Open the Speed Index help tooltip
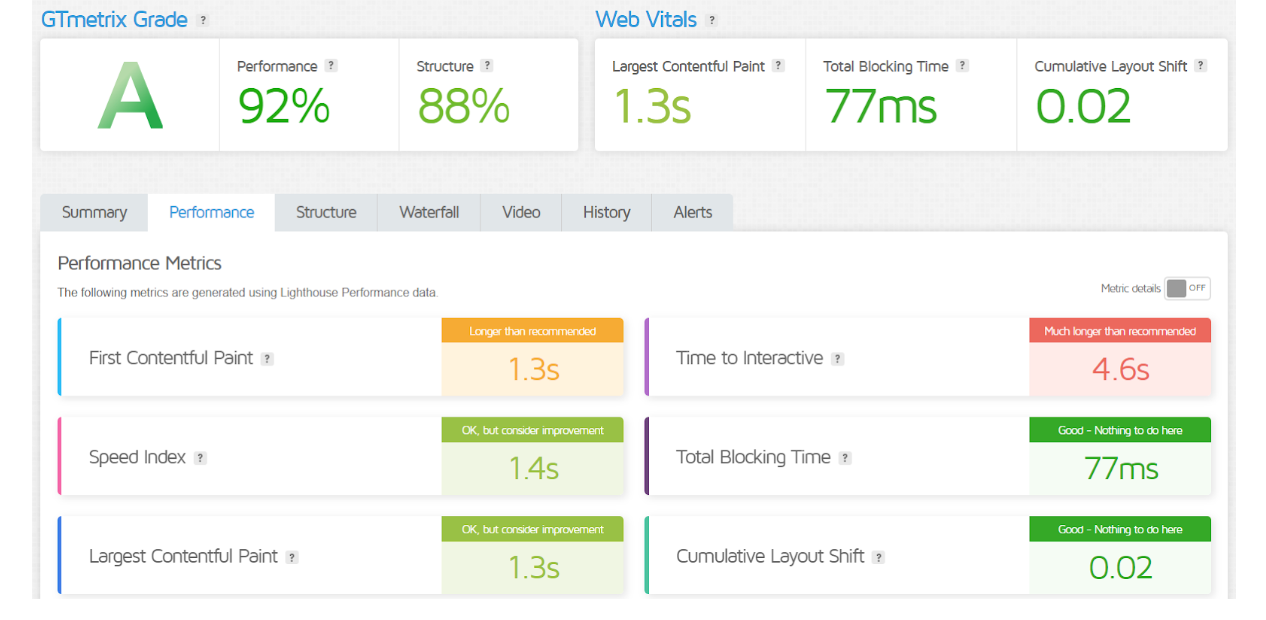Viewport: 1266px width, 620px height. point(200,457)
